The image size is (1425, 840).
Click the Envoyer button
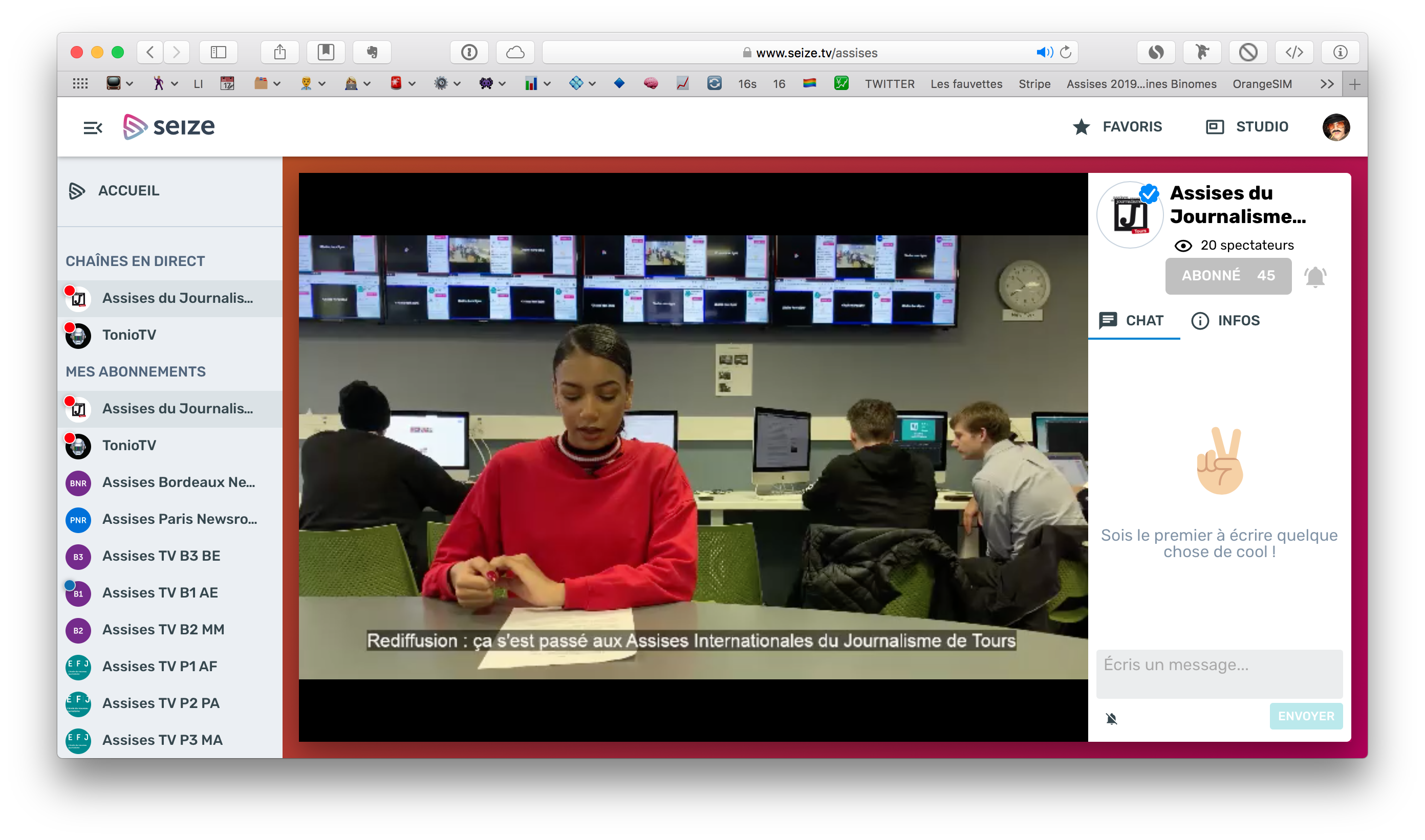(x=1306, y=716)
